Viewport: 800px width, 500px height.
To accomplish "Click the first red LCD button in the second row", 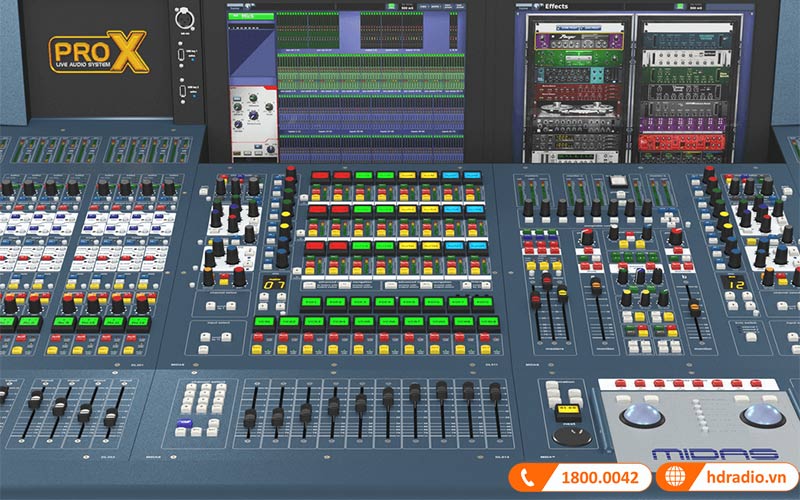I will click(318, 210).
